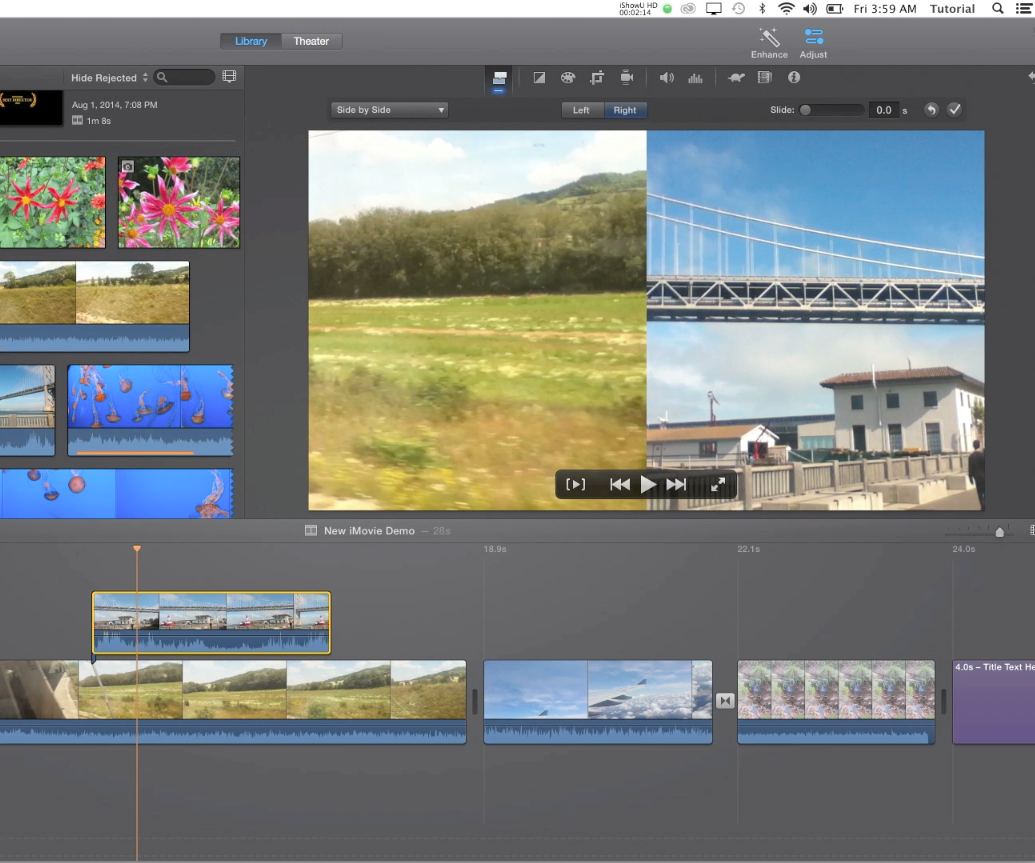Select the Cropping tool
Image resolution: width=1035 pixels, height=863 pixels.
click(x=597, y=78)
